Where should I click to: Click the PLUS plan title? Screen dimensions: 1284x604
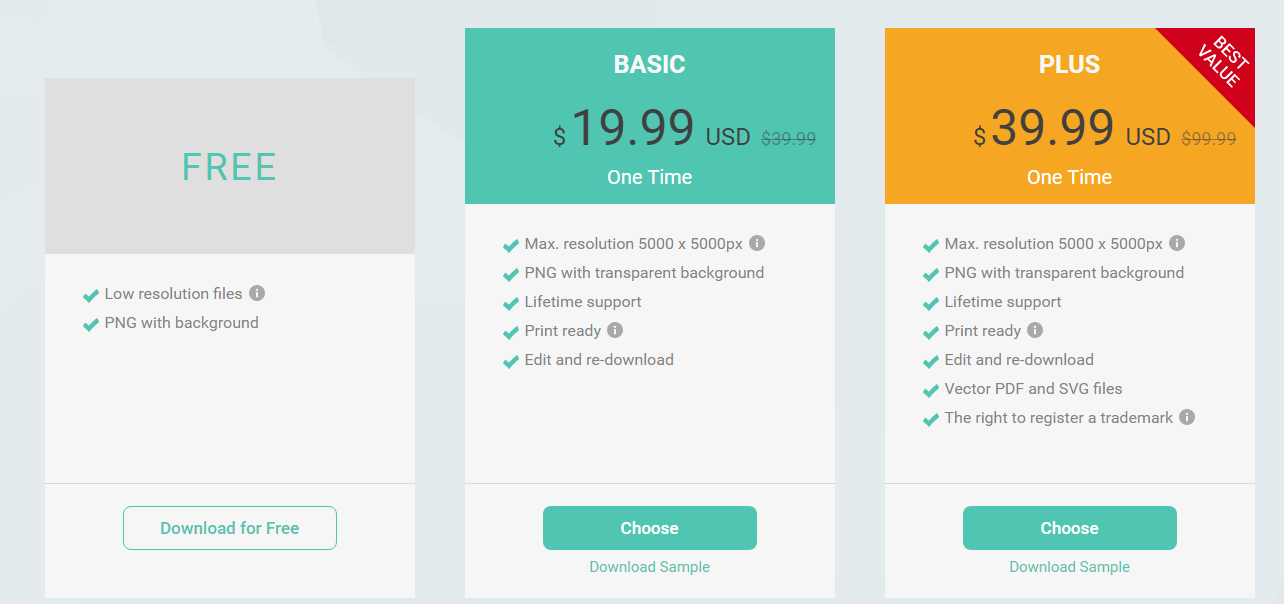click(1070, 65)
